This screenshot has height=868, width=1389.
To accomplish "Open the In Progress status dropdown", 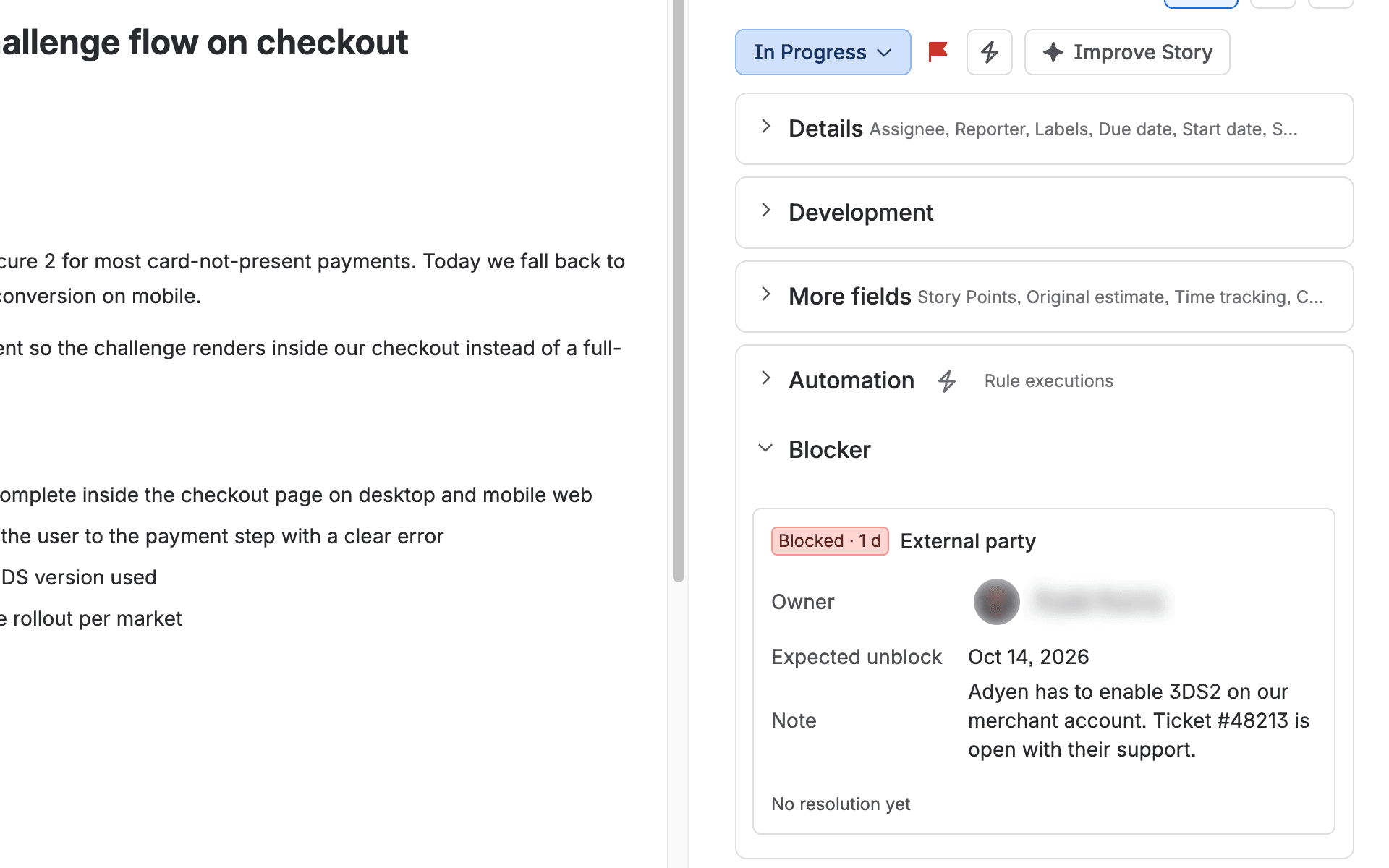I will (823, 52).
